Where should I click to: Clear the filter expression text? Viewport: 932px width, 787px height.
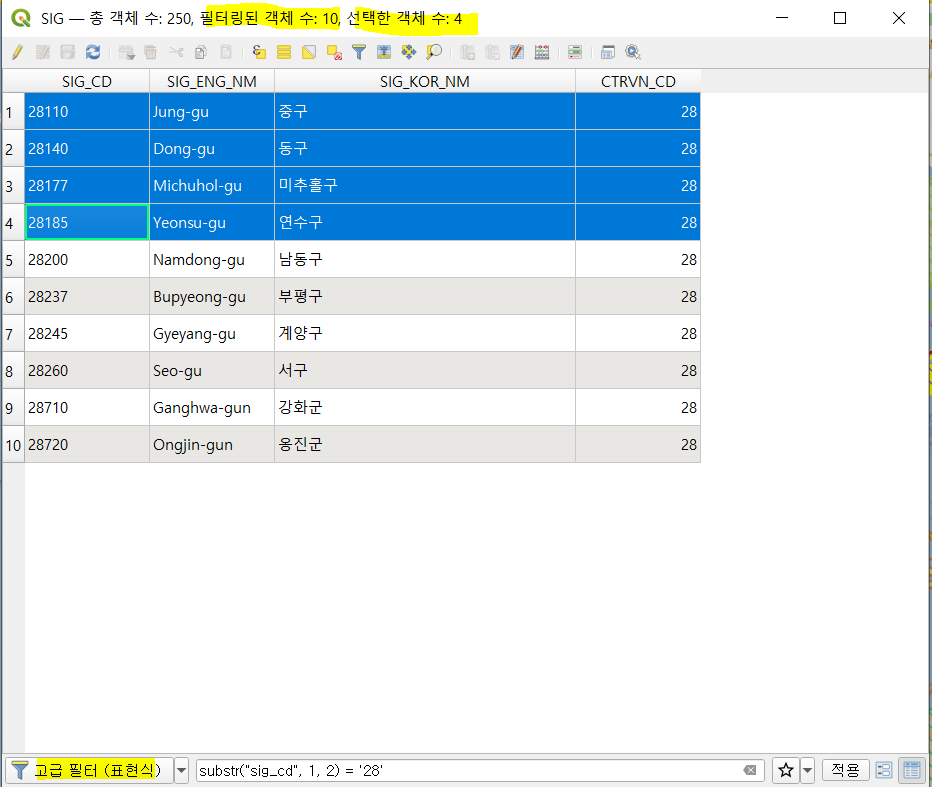point(750,770)
